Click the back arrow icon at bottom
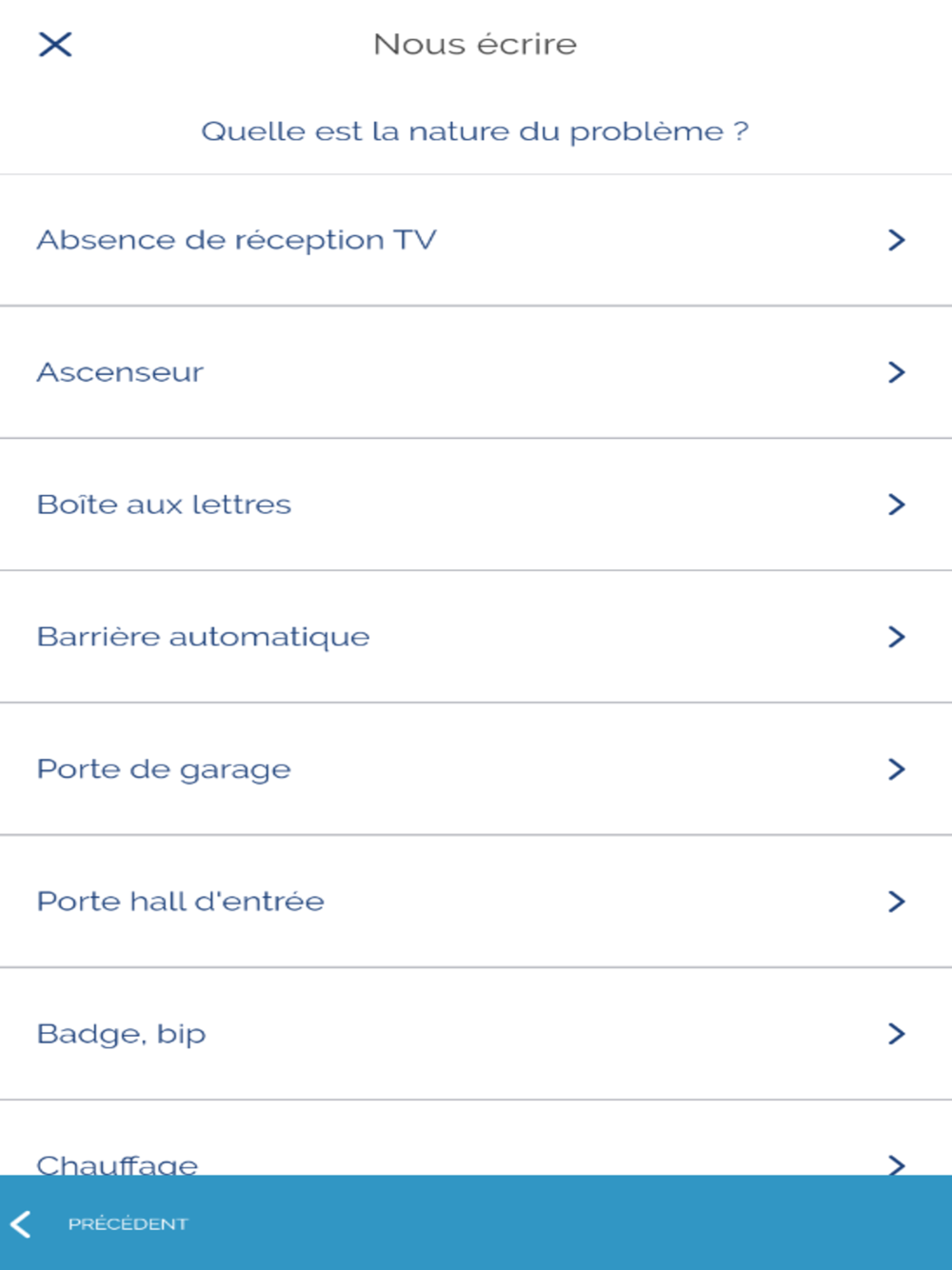Image resolution: width=952 pixels, height=1270 pixels. [x=22, y=1224]
